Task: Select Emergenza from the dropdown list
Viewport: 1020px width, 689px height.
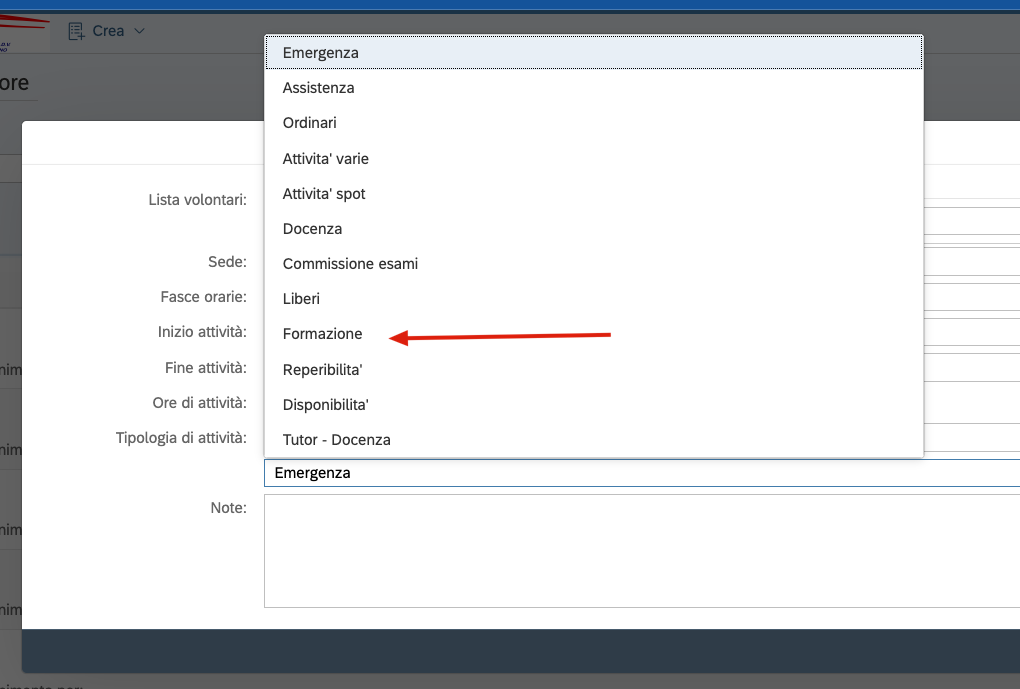Action: point(320,53)
